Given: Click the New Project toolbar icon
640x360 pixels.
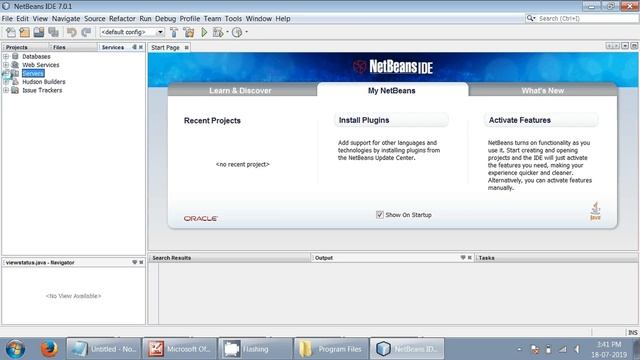Looking at the screenshot, I should [24, 32].
